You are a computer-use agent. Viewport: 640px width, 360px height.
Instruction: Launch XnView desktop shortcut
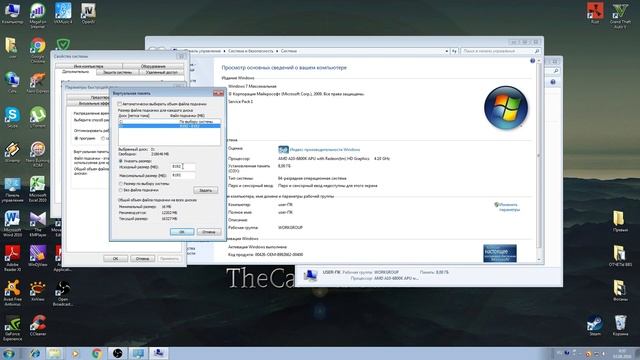(x=38, y=291)
